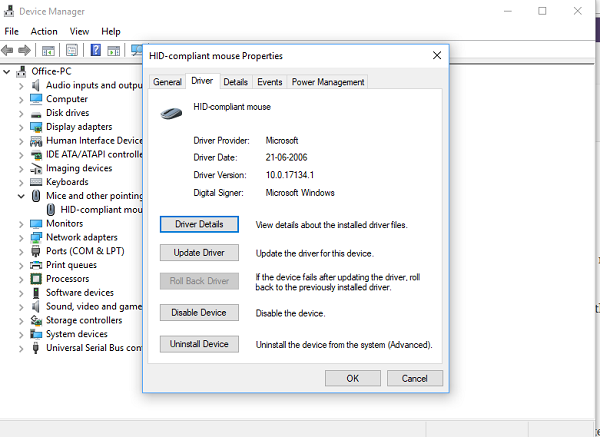Switch to the Details tab

[x=235, y=82]
